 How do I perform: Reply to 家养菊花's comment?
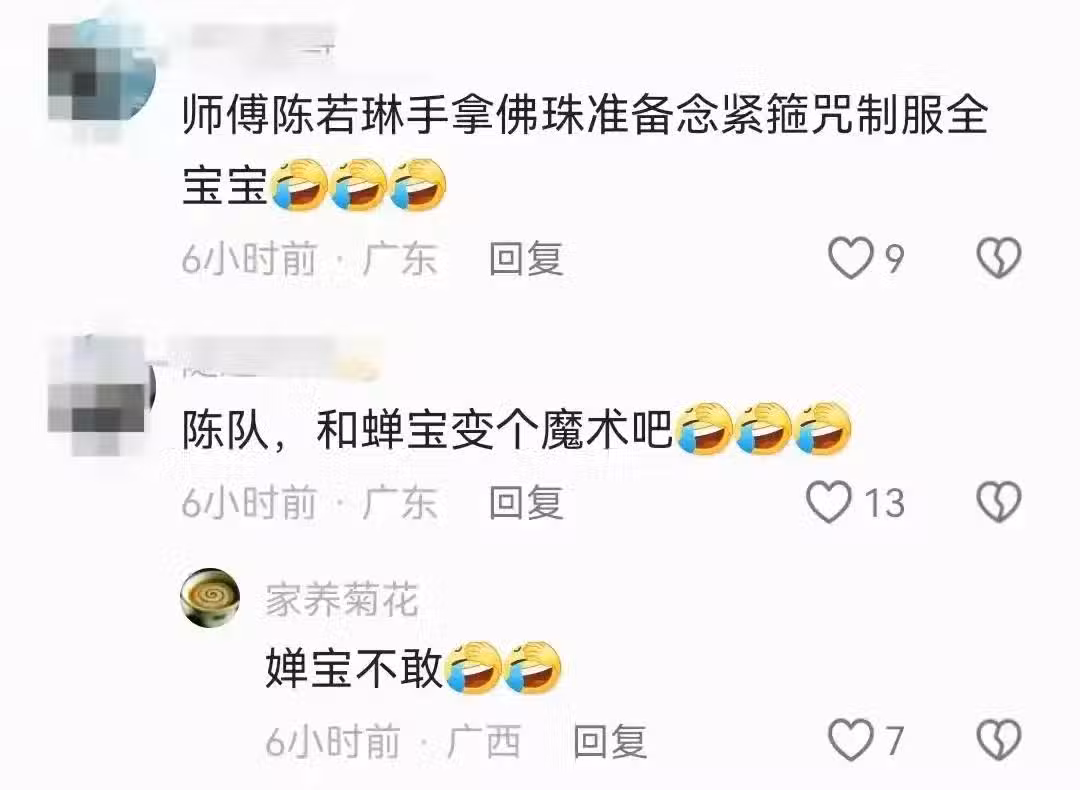click(610, 741)
